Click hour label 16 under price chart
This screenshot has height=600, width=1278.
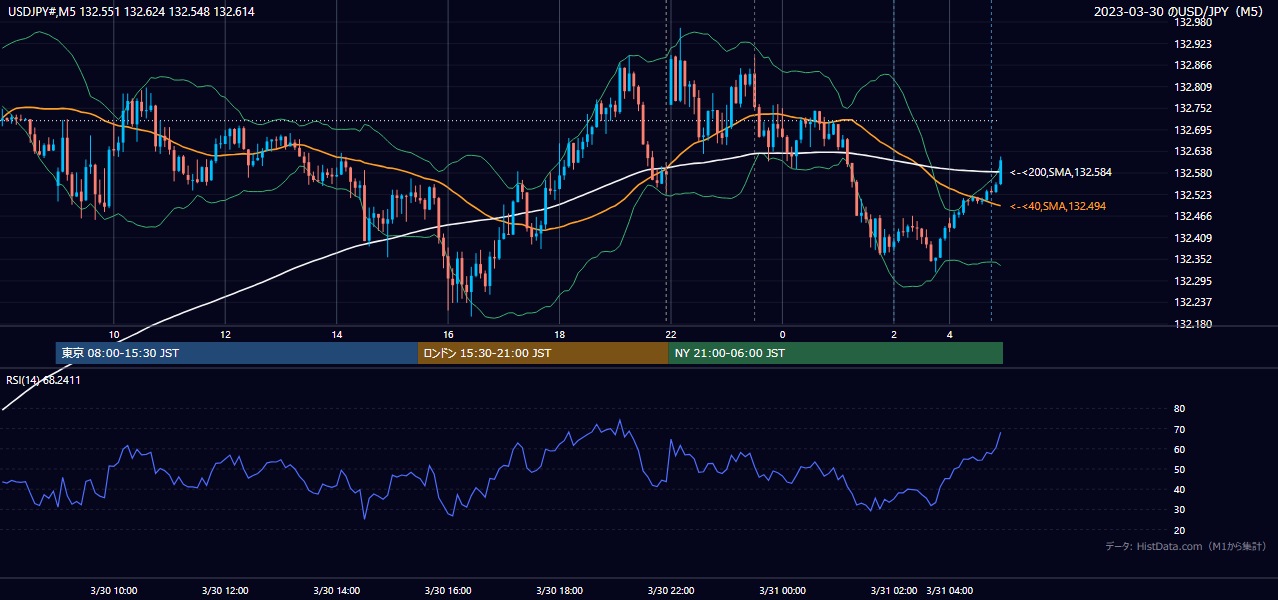448,334
